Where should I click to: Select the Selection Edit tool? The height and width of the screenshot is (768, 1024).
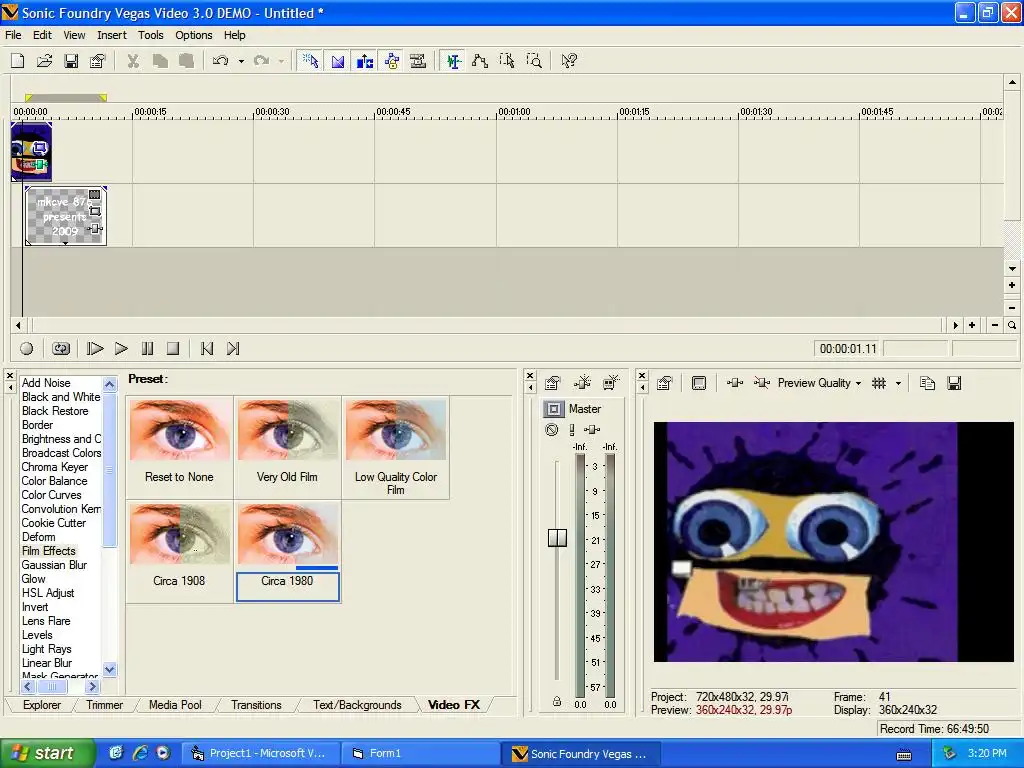[507, 61]
